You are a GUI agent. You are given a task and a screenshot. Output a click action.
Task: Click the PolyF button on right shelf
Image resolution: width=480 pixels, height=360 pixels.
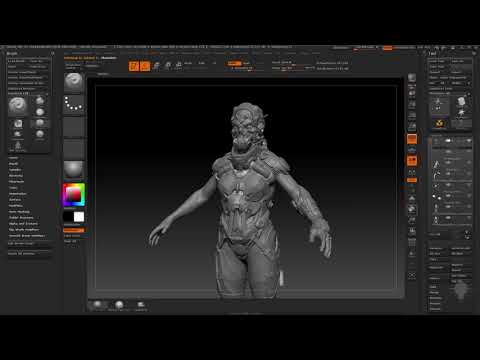click(x=412, y=242)
